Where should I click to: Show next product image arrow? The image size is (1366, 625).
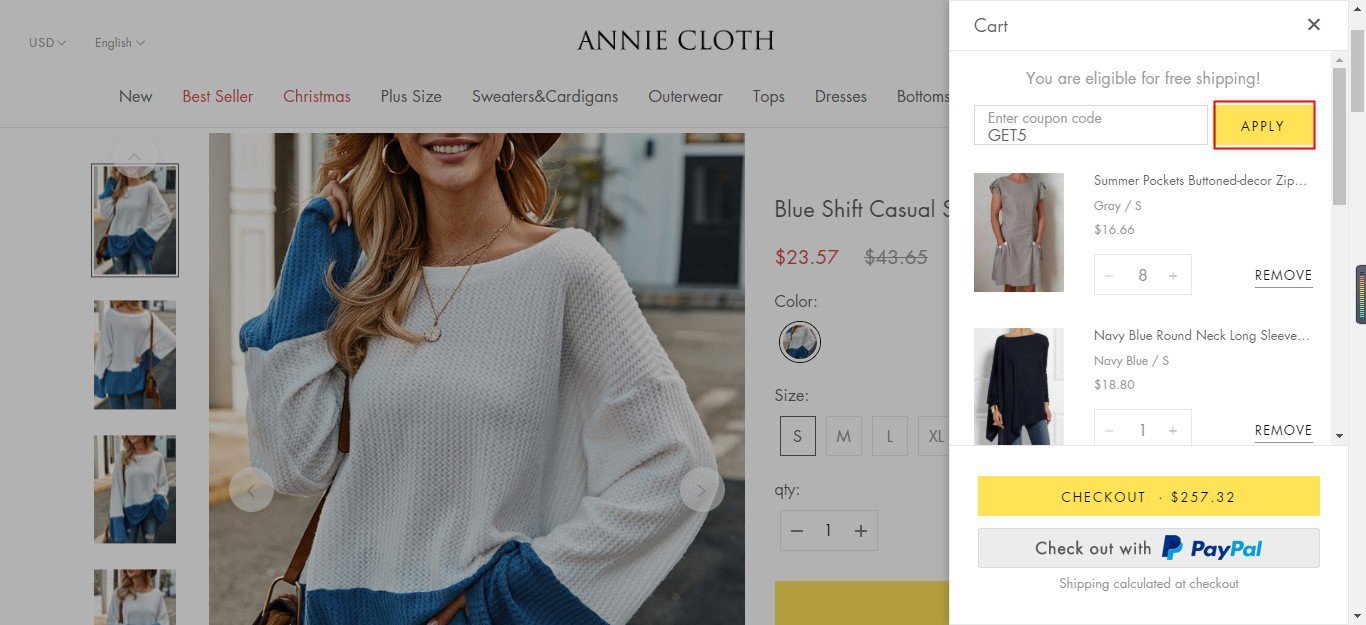702,489
